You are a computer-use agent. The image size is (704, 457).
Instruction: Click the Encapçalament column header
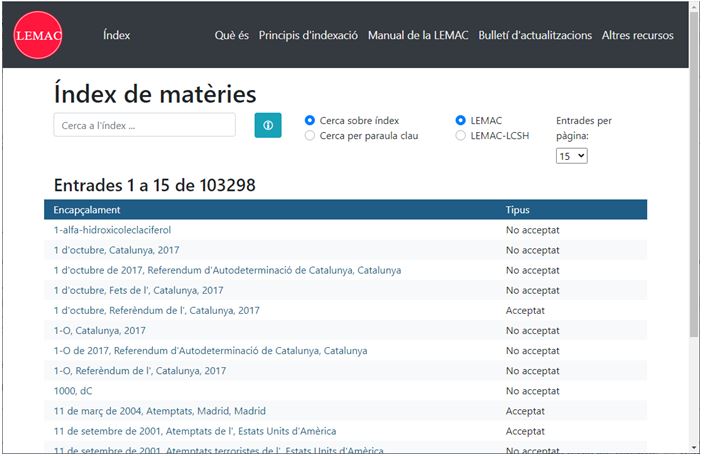click(87, 210)
